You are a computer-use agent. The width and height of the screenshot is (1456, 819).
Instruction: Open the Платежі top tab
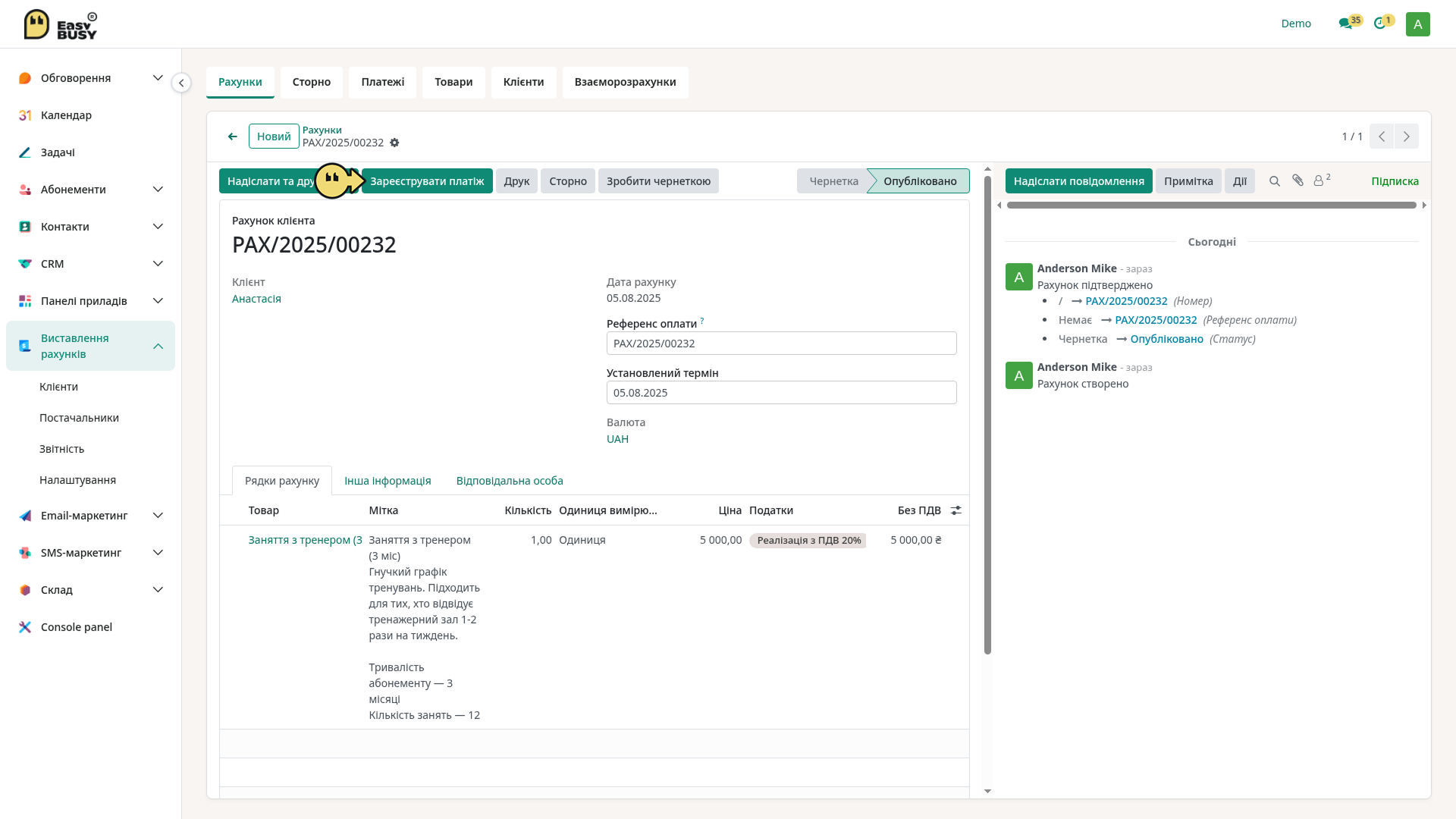(x=383, y=82)
